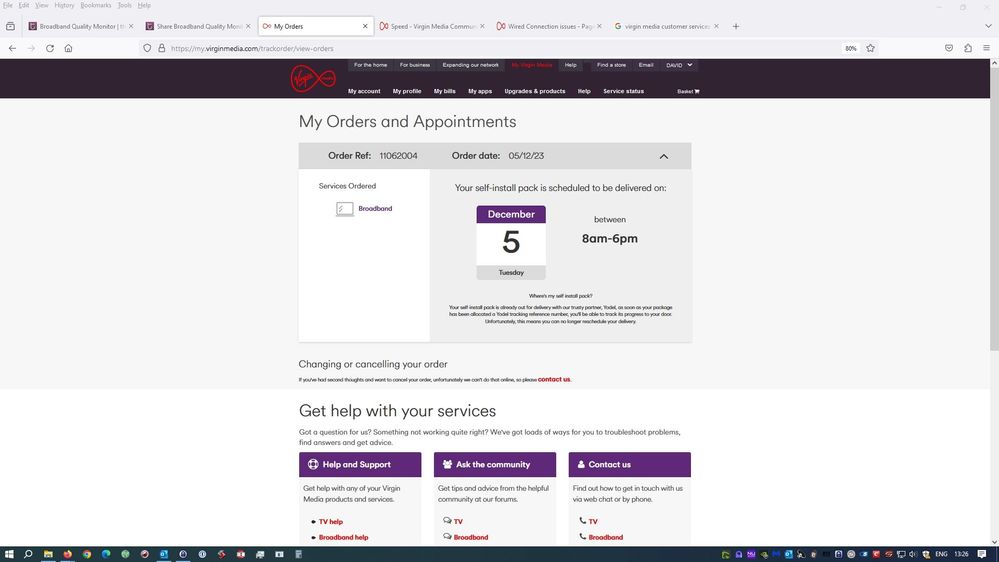Viewport: 999px width, 562px height.
Task: Open the purple Contact us button
Action: [629, 465]
